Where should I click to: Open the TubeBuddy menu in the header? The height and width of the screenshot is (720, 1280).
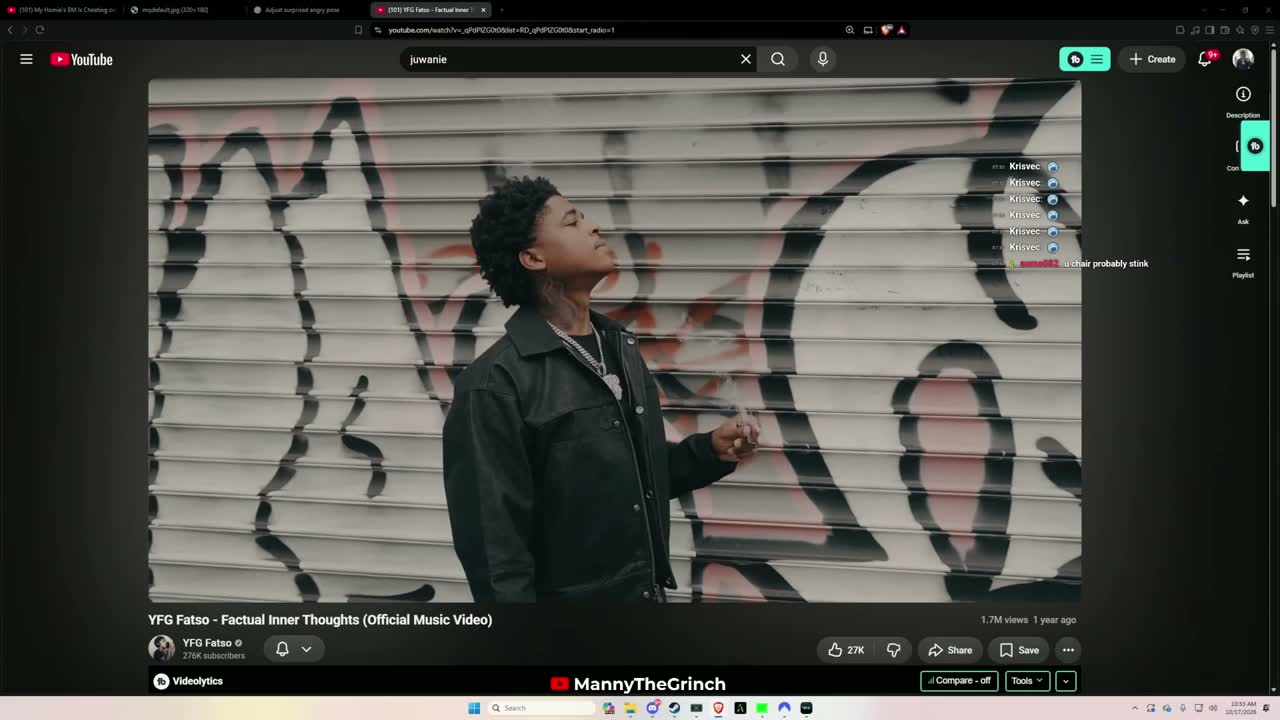1085,59
